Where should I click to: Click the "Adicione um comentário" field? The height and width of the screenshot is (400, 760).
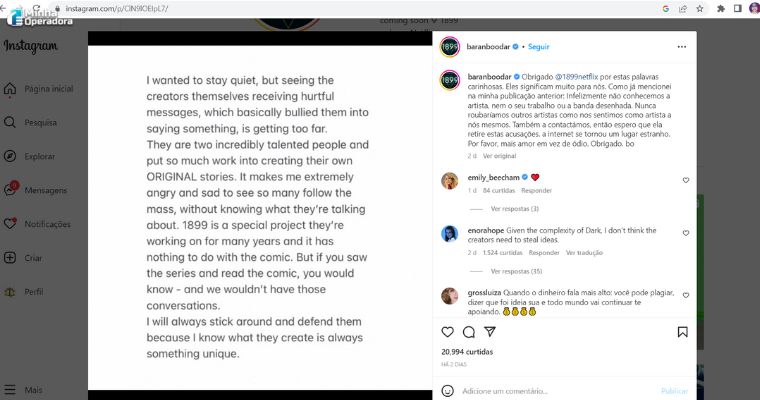tap(540, 390)
